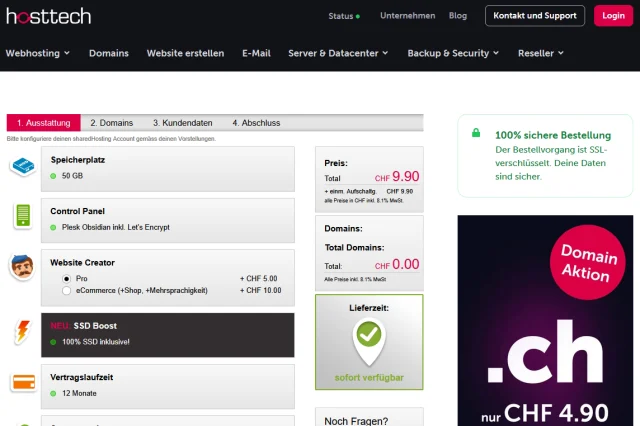This screenshot has width=640, height=426.
Task: Click the Speicherplatz disk icon
Action: coord(23,166)
